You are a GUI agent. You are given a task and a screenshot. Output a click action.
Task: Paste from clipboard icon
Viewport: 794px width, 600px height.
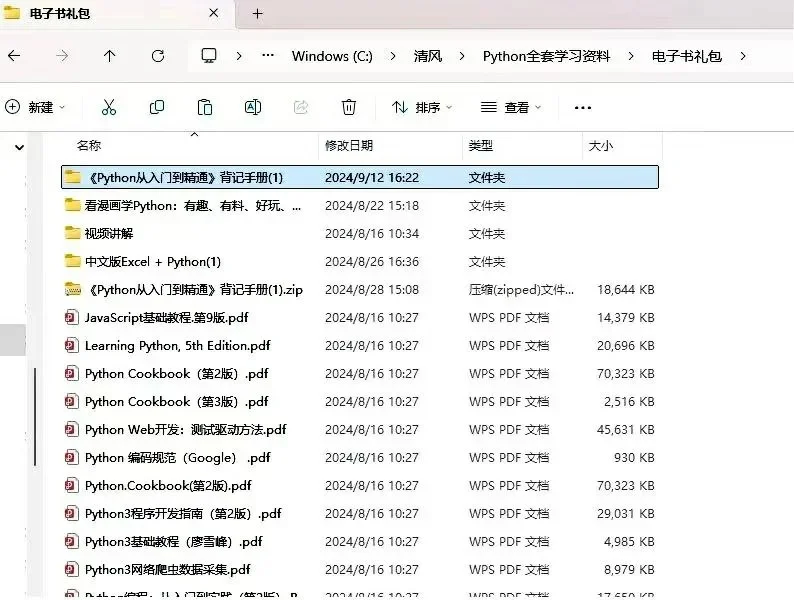coord(205,107)
